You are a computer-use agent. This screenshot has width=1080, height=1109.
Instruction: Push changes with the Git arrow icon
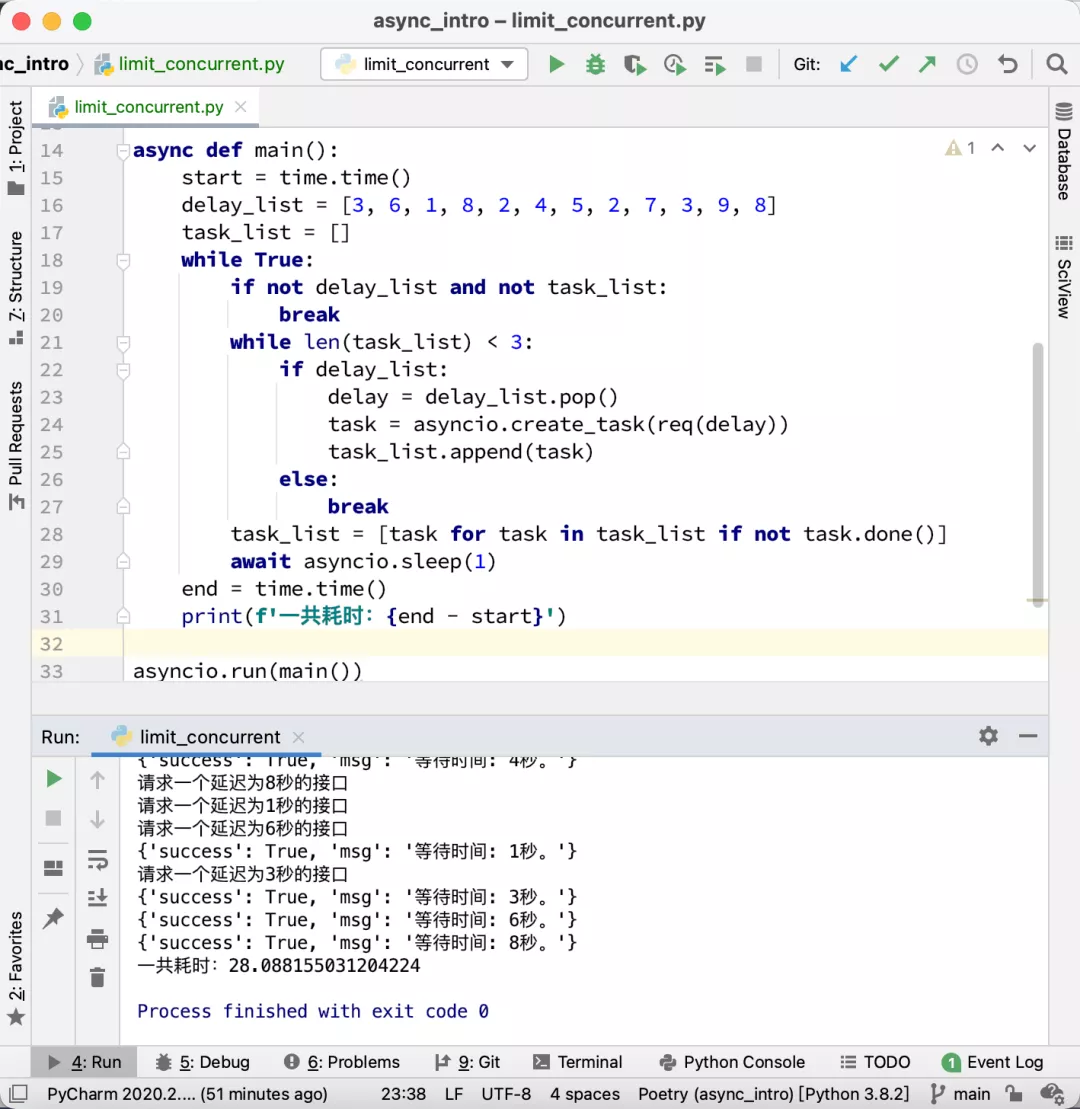(927, 65)
